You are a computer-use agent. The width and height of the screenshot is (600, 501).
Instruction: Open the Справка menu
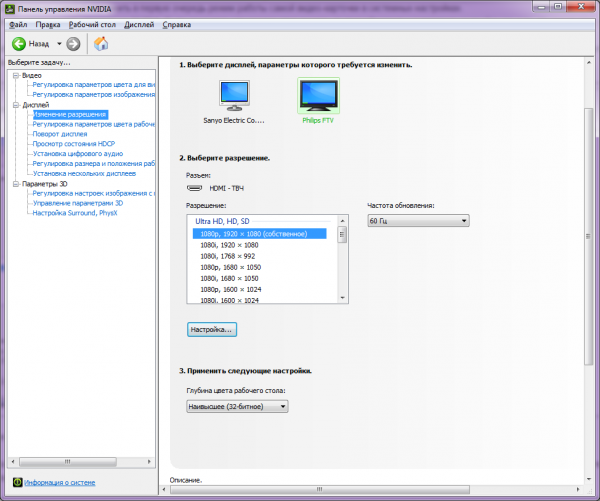(x=177, y=24)
